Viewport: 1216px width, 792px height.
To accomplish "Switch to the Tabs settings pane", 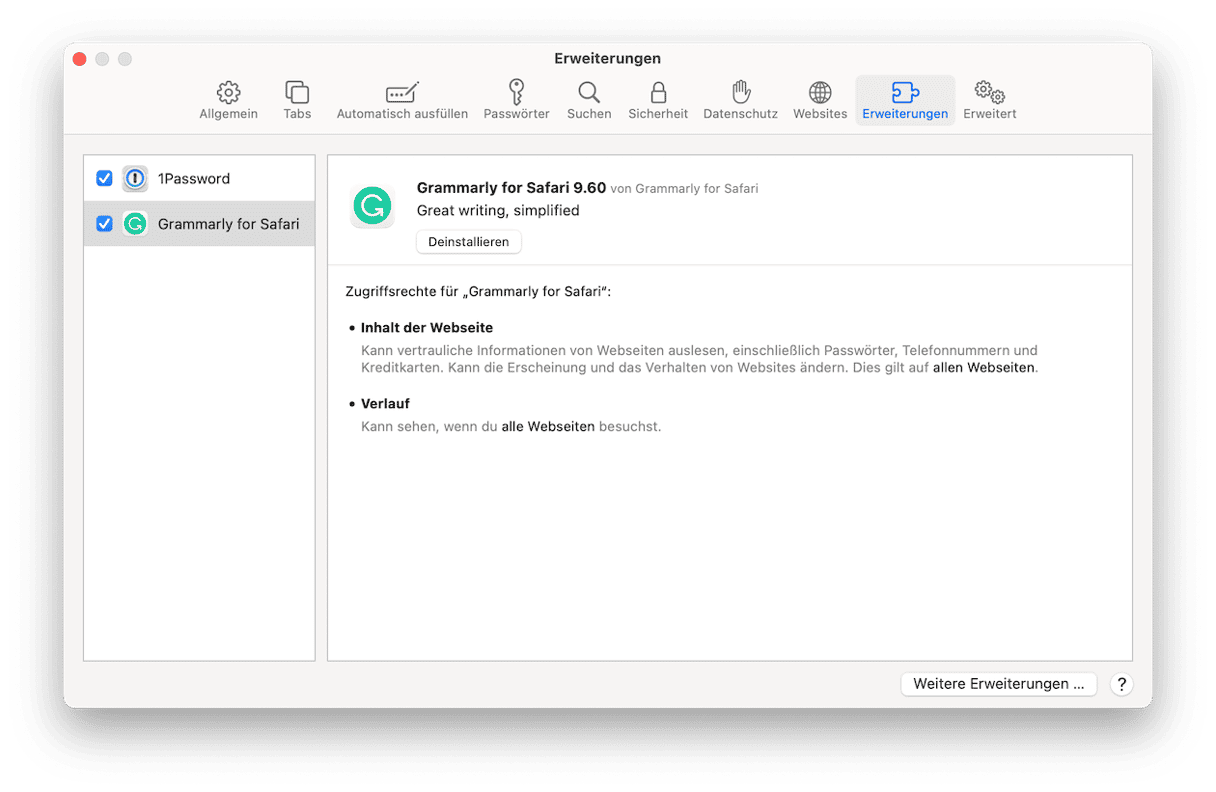I will 297,100.
